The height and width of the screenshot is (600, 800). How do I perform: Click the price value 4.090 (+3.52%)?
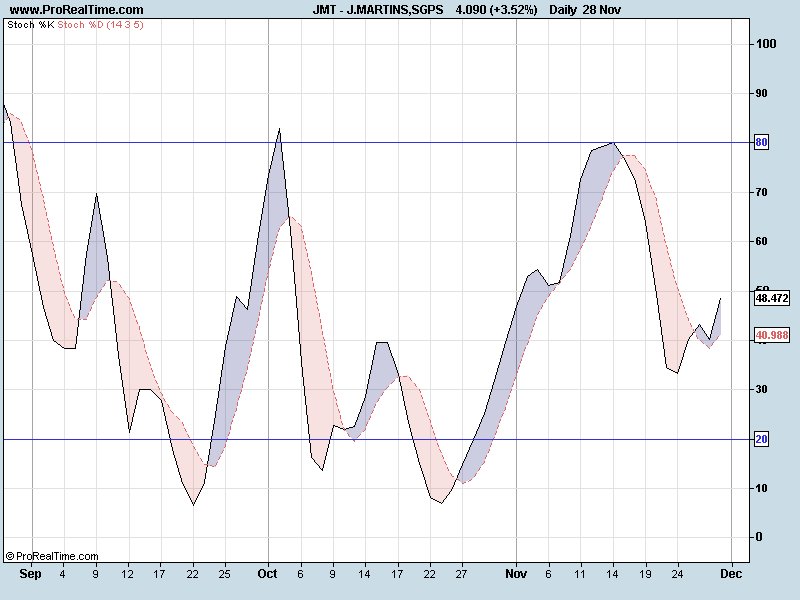[496, 10]
